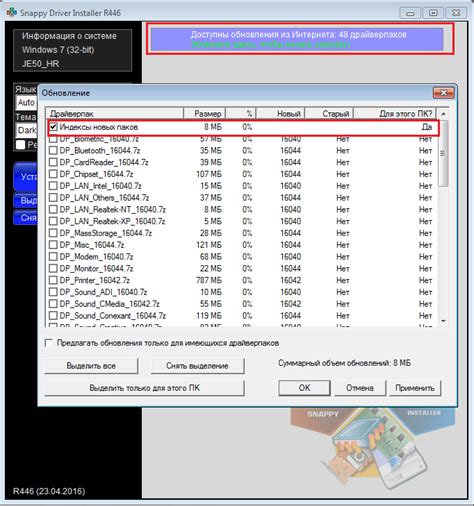Sort by Новый column header

(x=280, y=114)
